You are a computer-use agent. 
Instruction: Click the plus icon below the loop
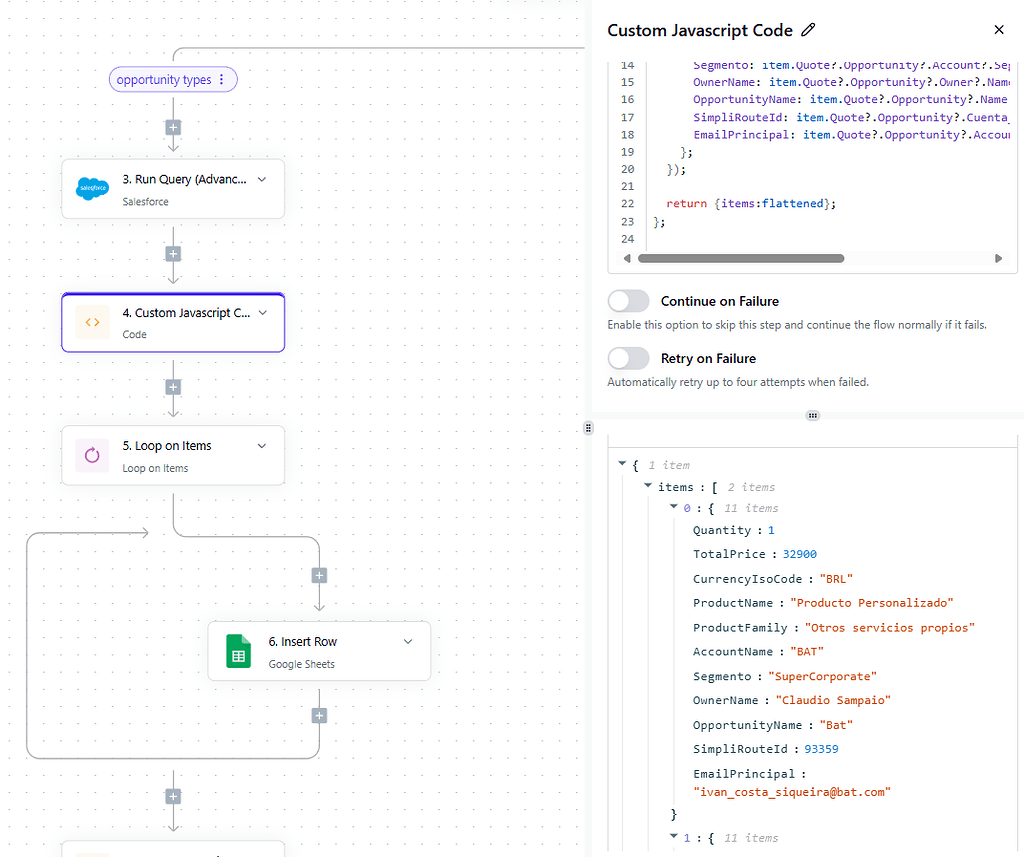tap(172, 797)
